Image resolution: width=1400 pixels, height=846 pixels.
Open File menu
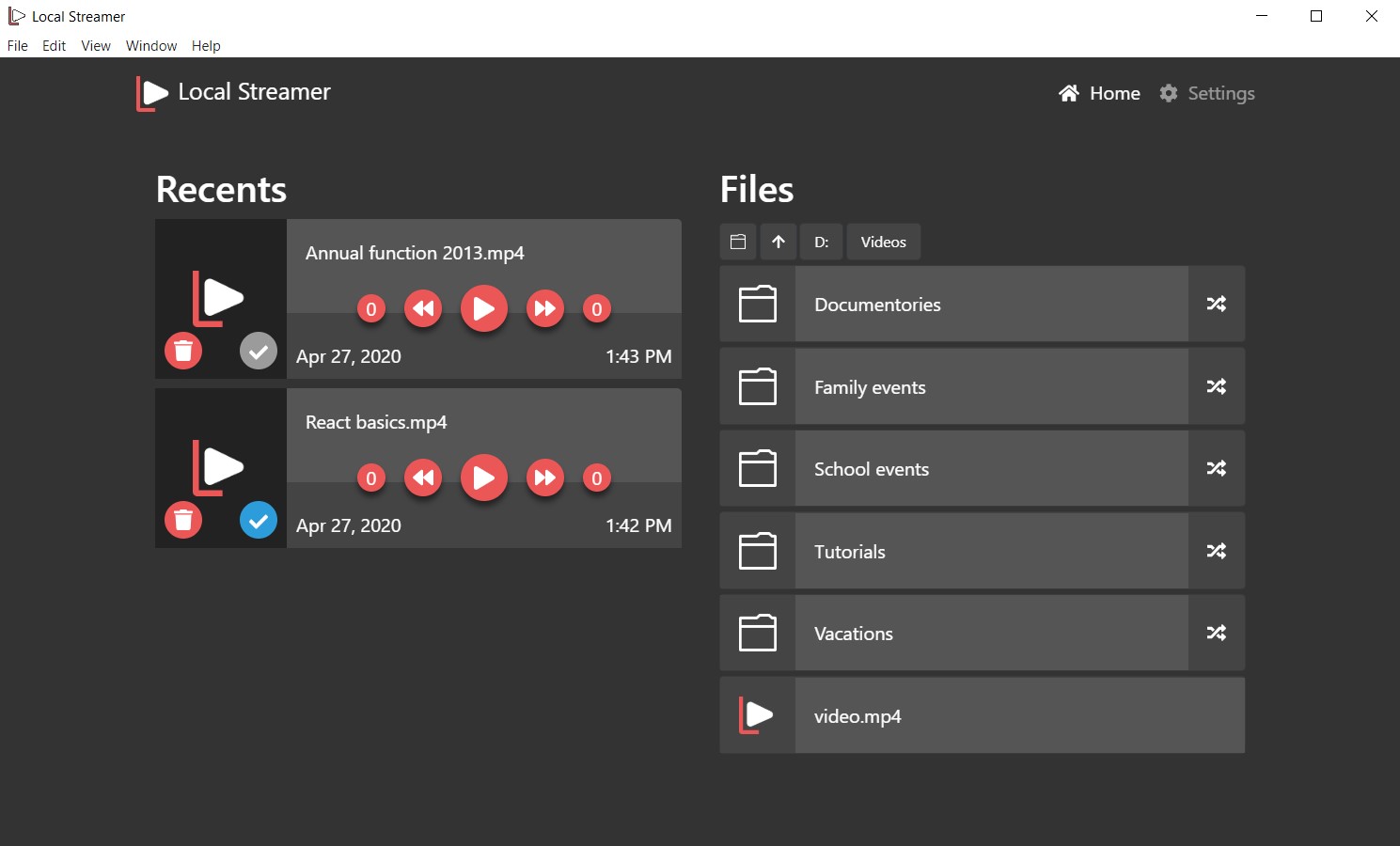(x=18, y=45)
